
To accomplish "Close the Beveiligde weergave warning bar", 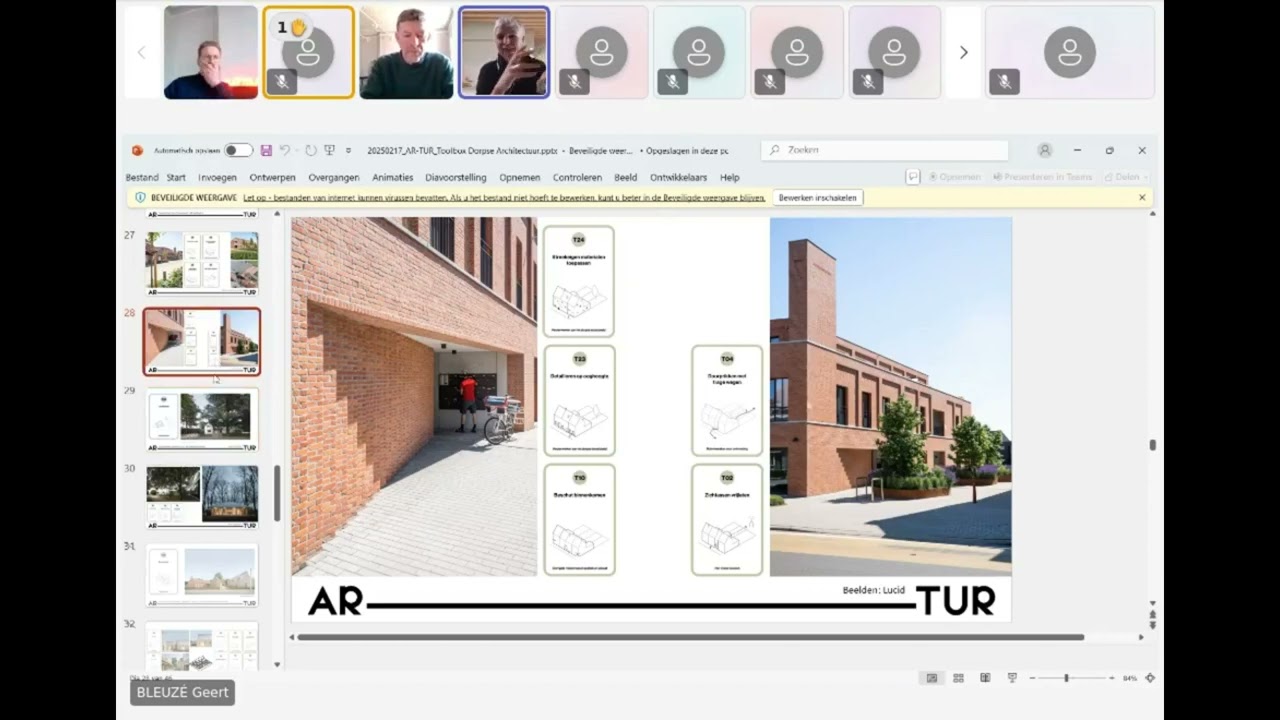I will tap(1142, 198).
